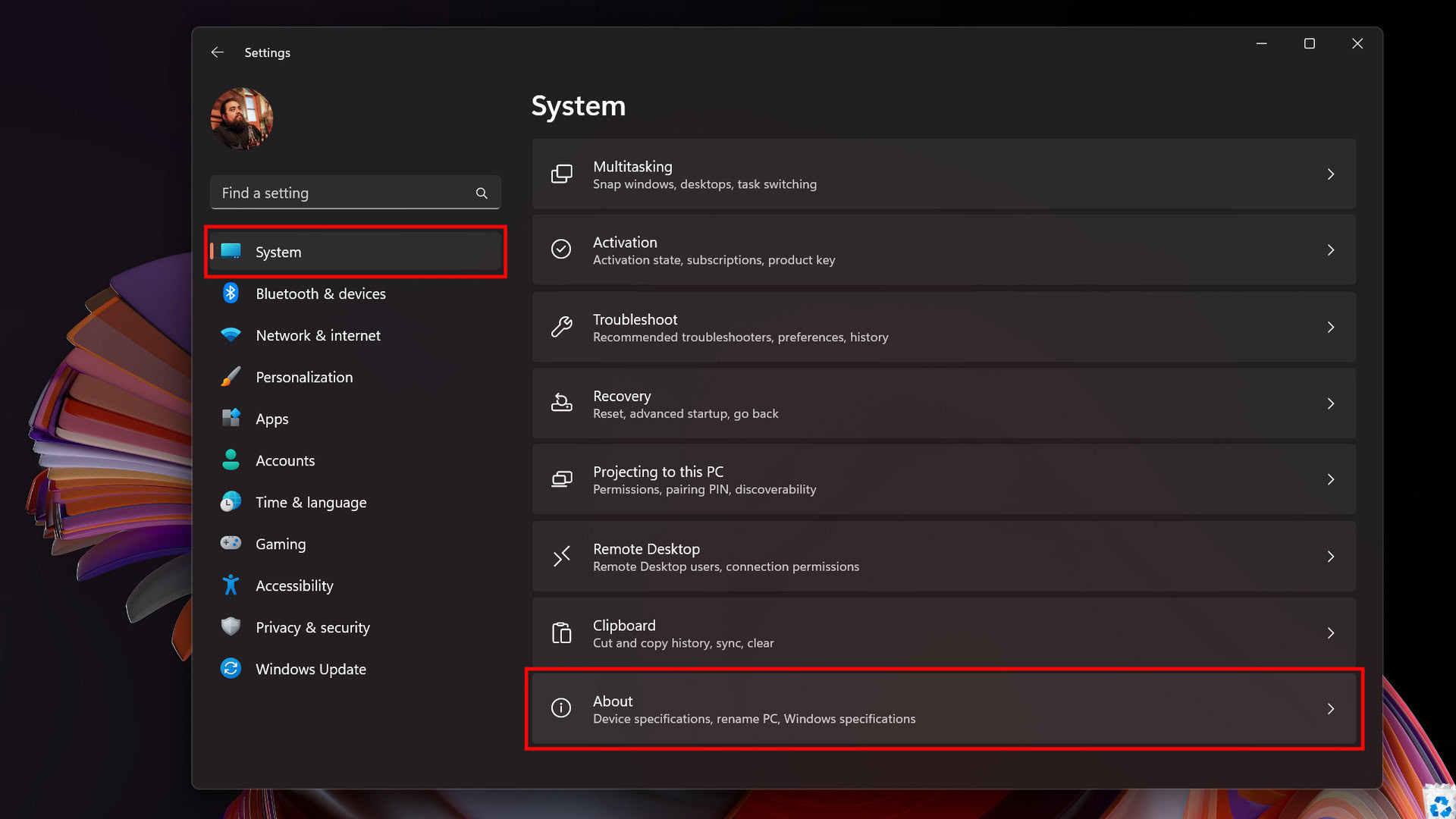The width and height of the screenshot is (1456, 819).
Task: Open Troubleshoot using its right chevron
Action: (x=1330, y=327)
